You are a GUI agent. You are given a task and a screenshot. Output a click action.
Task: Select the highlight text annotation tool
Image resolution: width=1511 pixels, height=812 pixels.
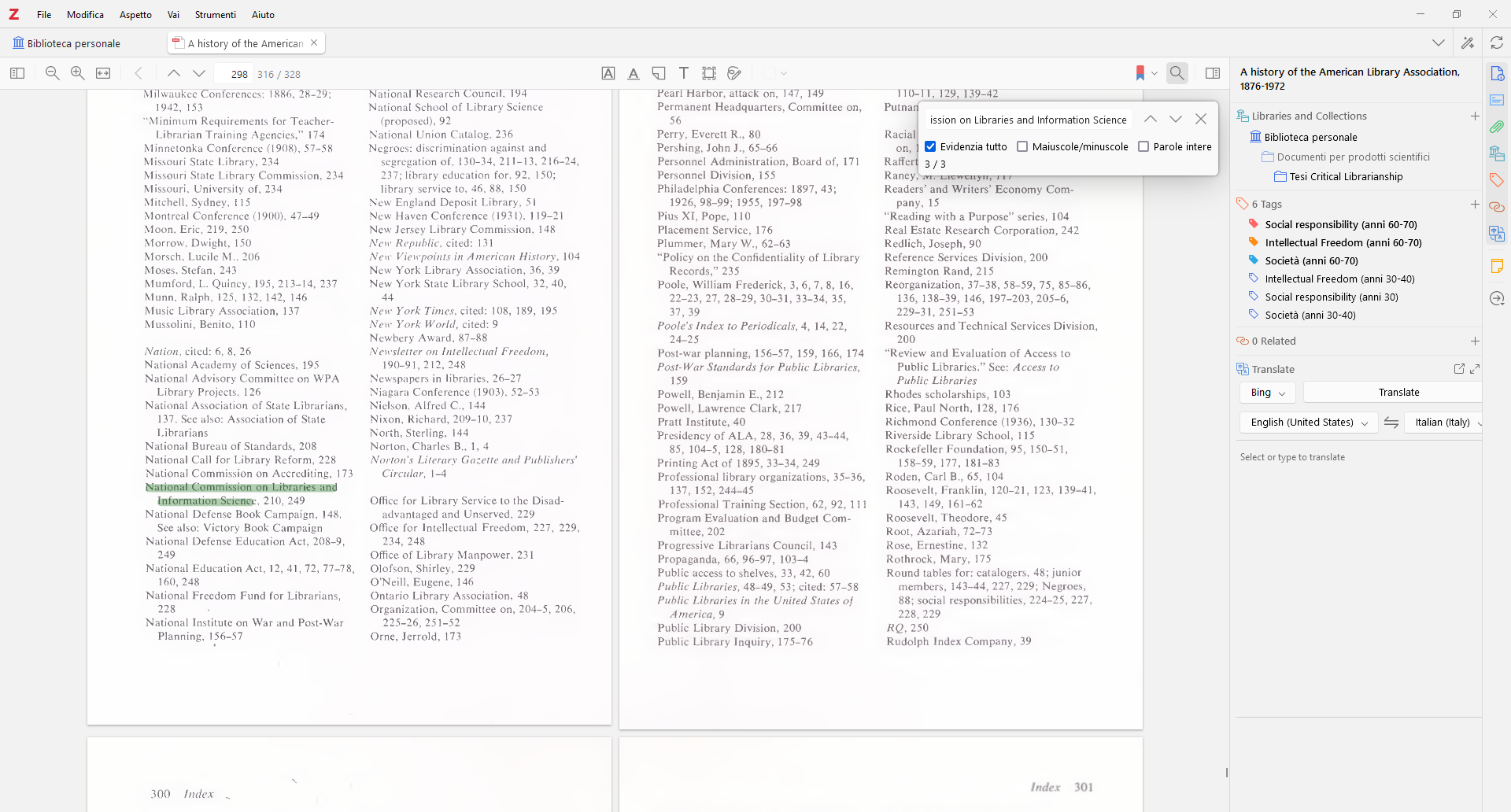(x=608, y=73)
